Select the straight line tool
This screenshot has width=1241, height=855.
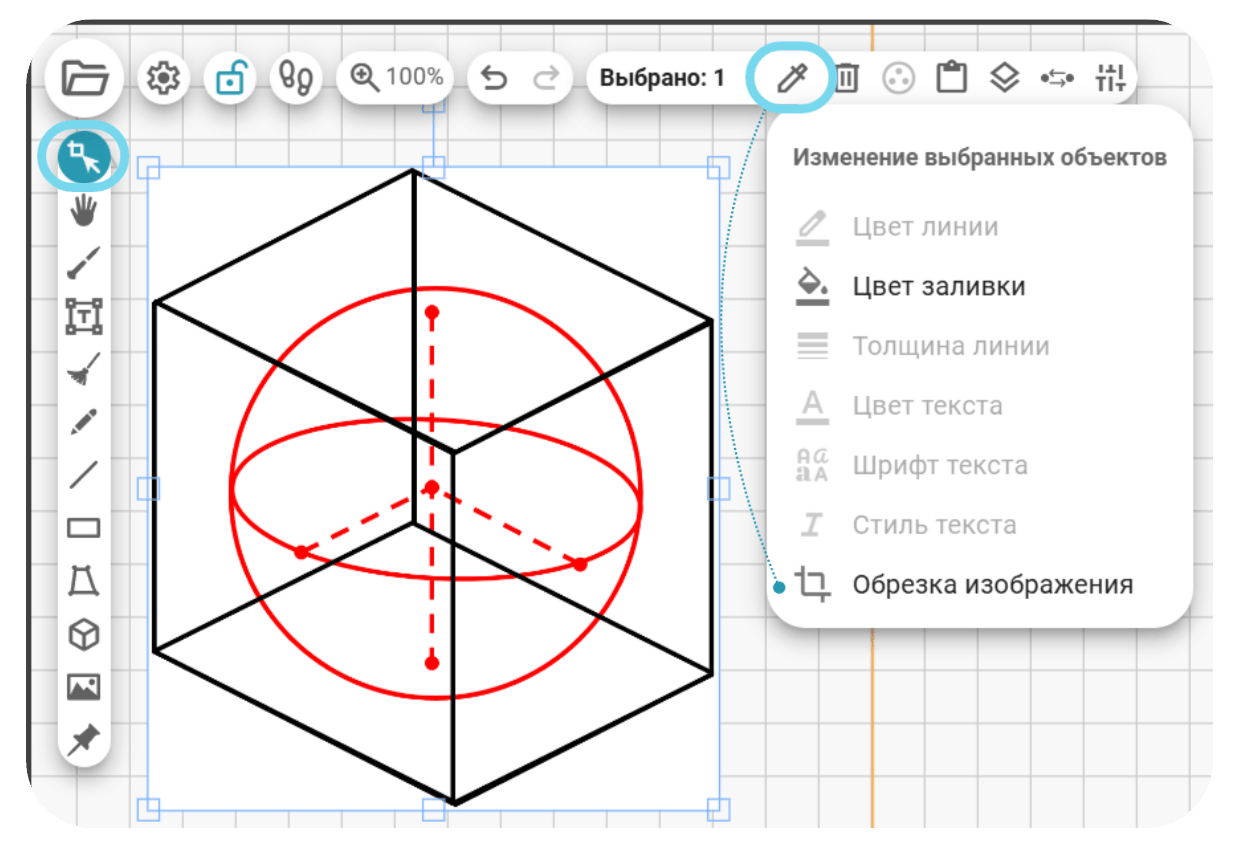pyautogui.click(x=84, y=475)
